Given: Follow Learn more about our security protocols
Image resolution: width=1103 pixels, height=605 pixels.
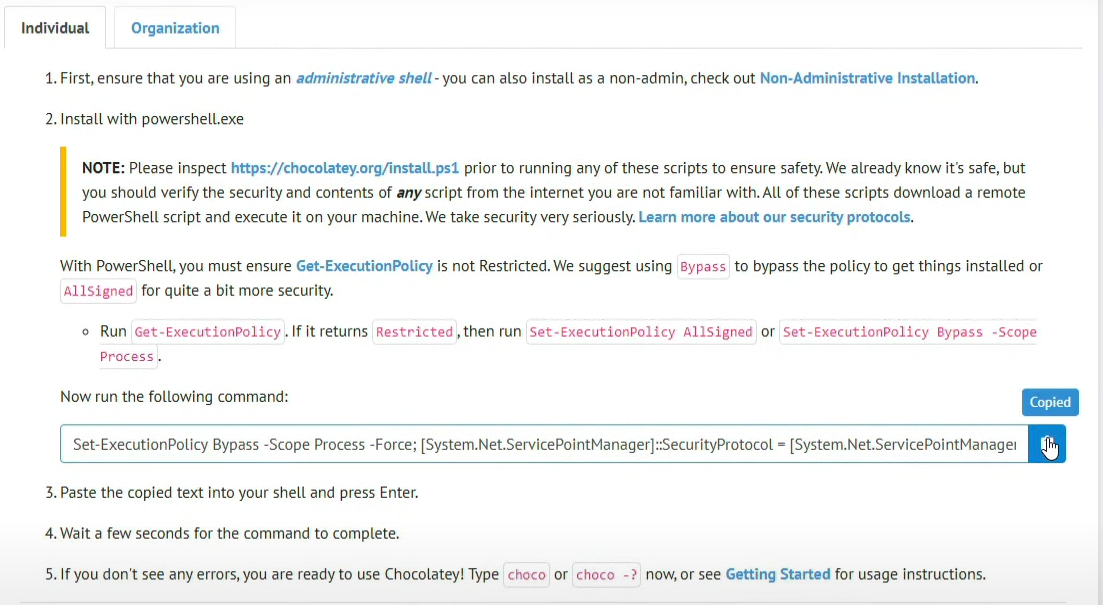Looking at the screenshot, I should (774, 217).
